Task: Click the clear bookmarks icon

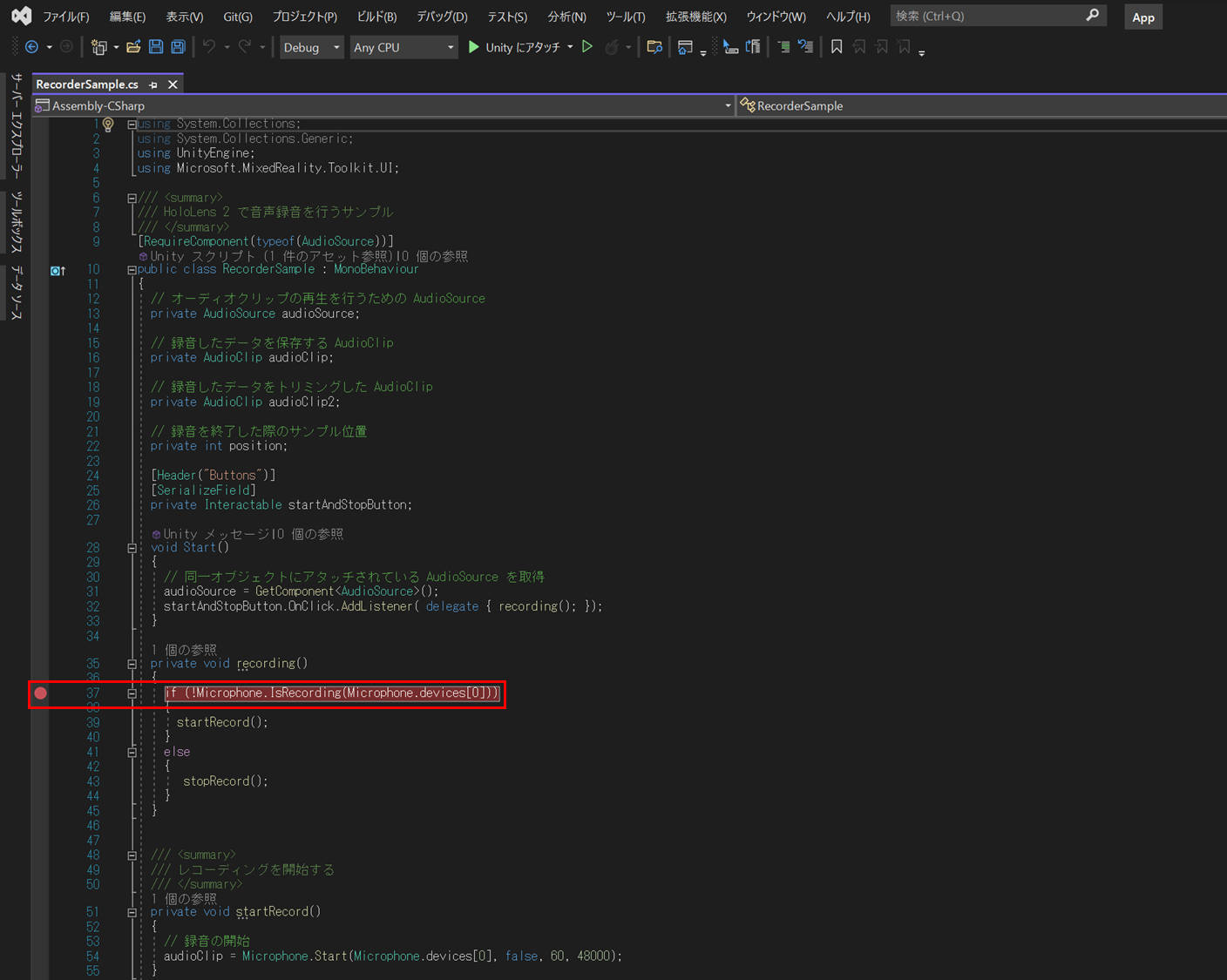Action: tap(905, 47)
